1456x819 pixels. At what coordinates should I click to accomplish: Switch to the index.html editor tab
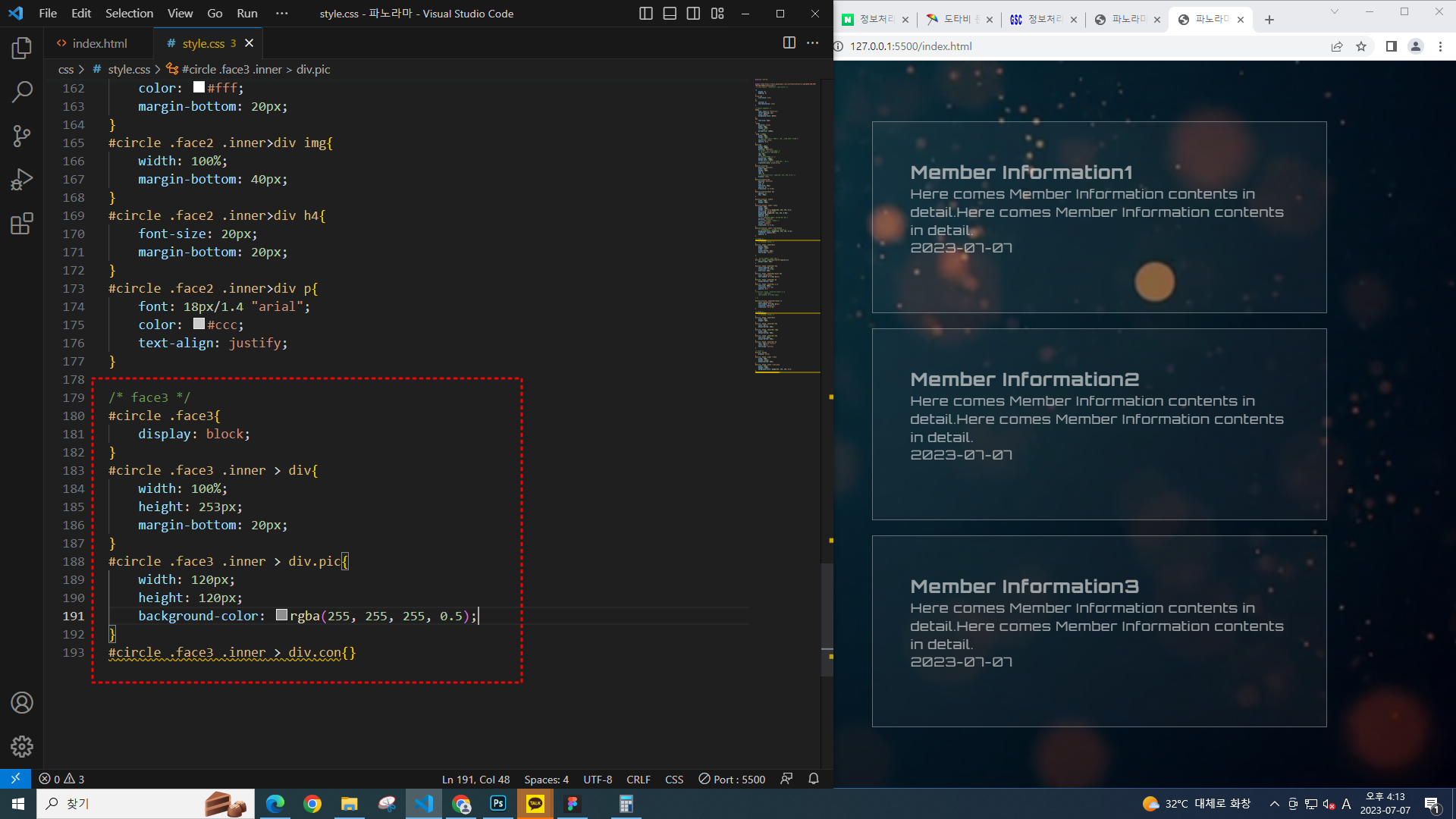click(x=99, y=43)
